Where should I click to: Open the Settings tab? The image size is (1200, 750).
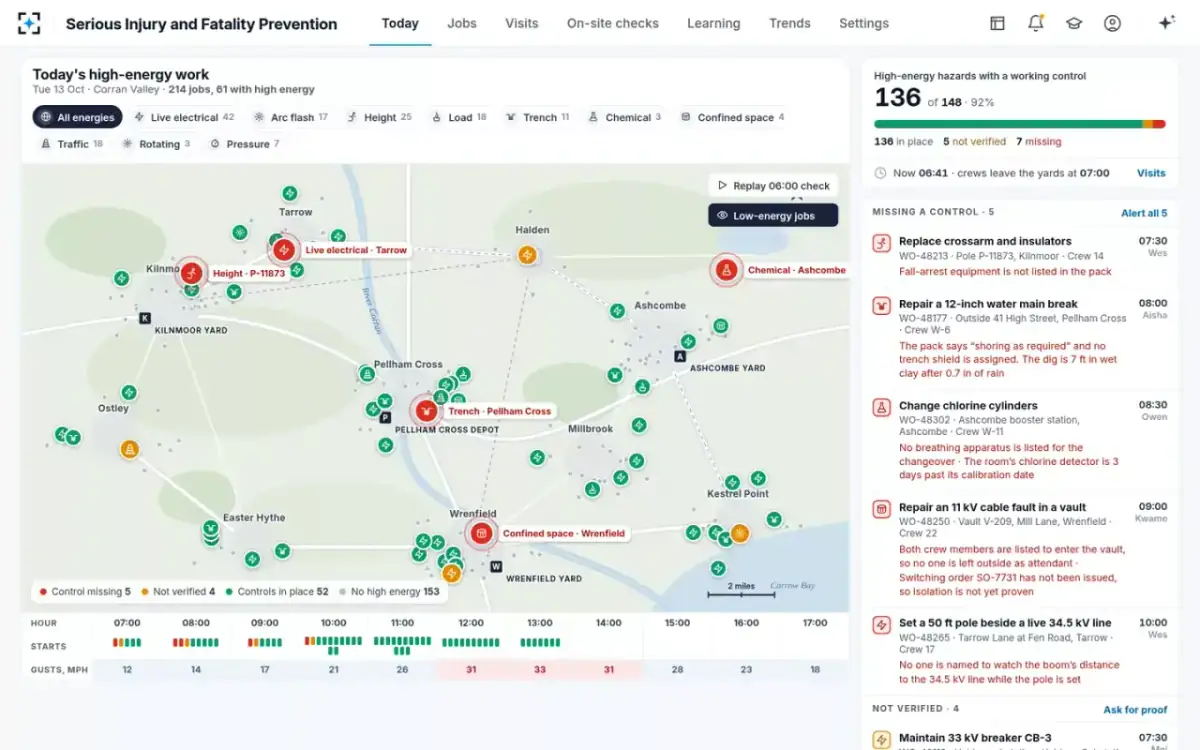[x=864, y=23]
